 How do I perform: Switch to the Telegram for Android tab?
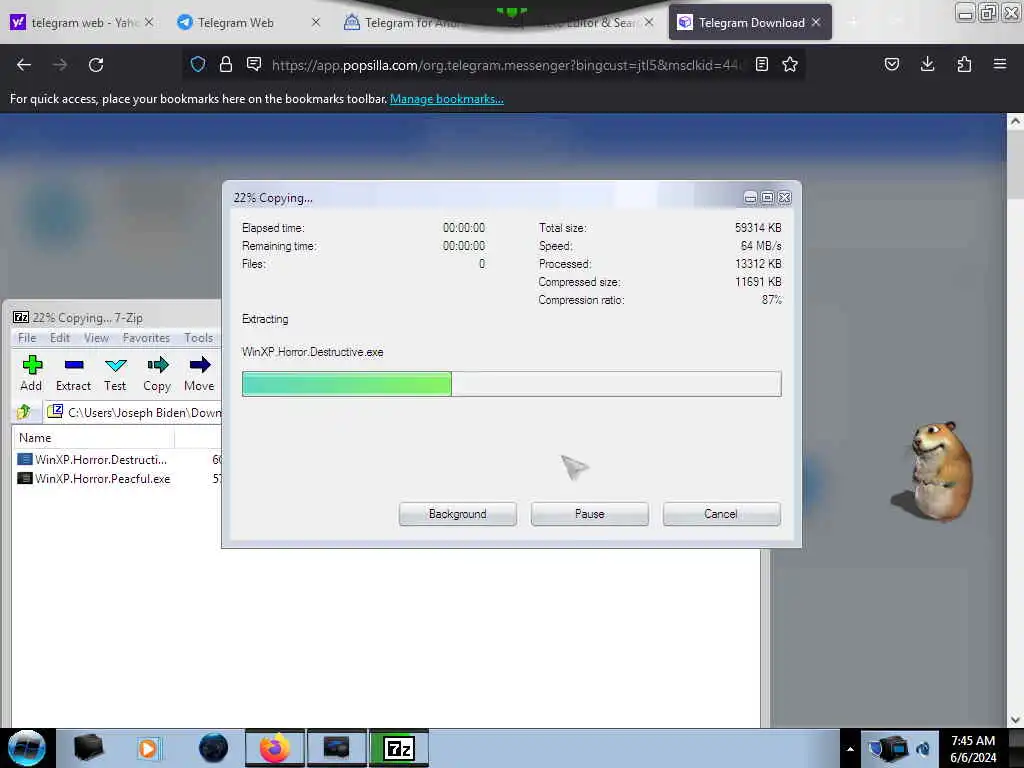click(413, 23)
